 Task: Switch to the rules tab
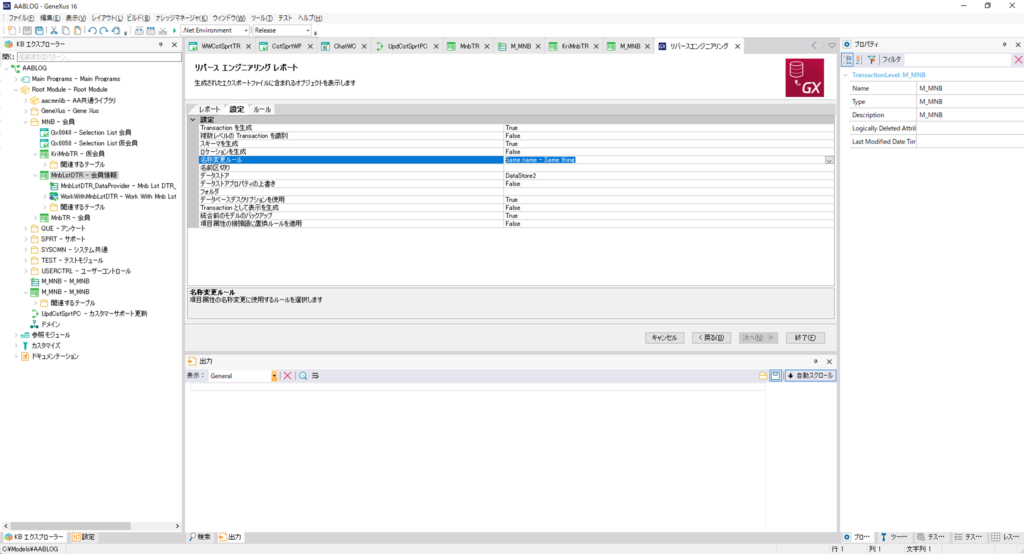pos(262,109)
